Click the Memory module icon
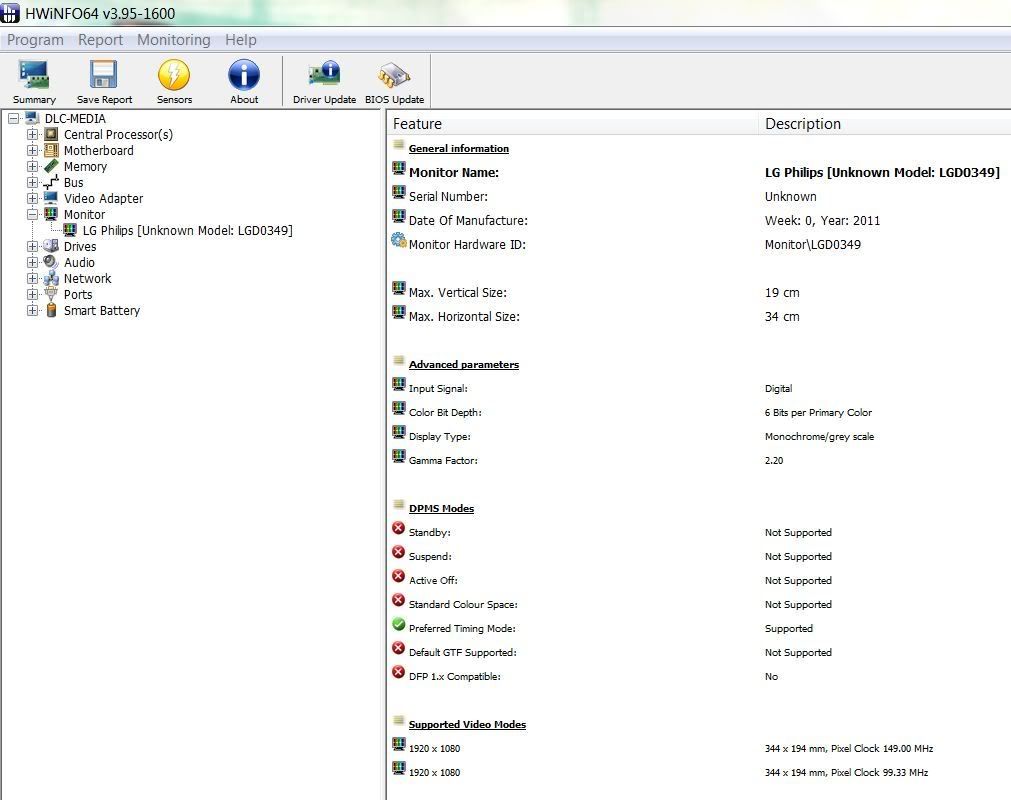Viewport: 1011px width, 800px height. pyautogui.click(x=52, y=166)
